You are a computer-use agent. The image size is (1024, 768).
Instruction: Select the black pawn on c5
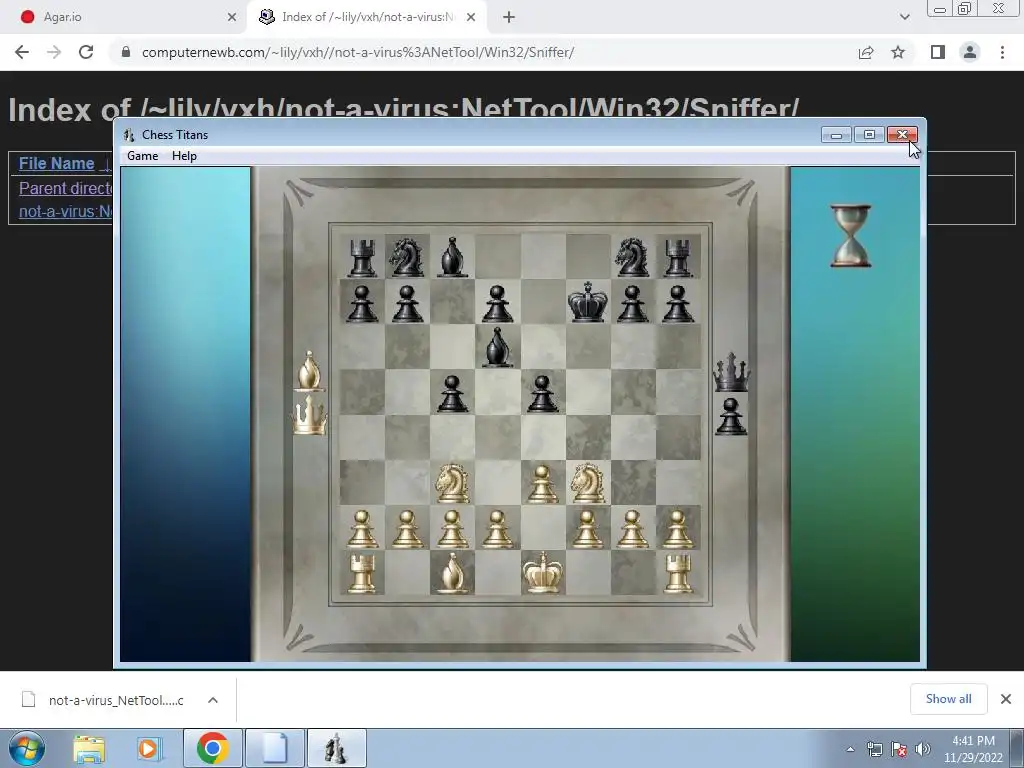(452, 393)
